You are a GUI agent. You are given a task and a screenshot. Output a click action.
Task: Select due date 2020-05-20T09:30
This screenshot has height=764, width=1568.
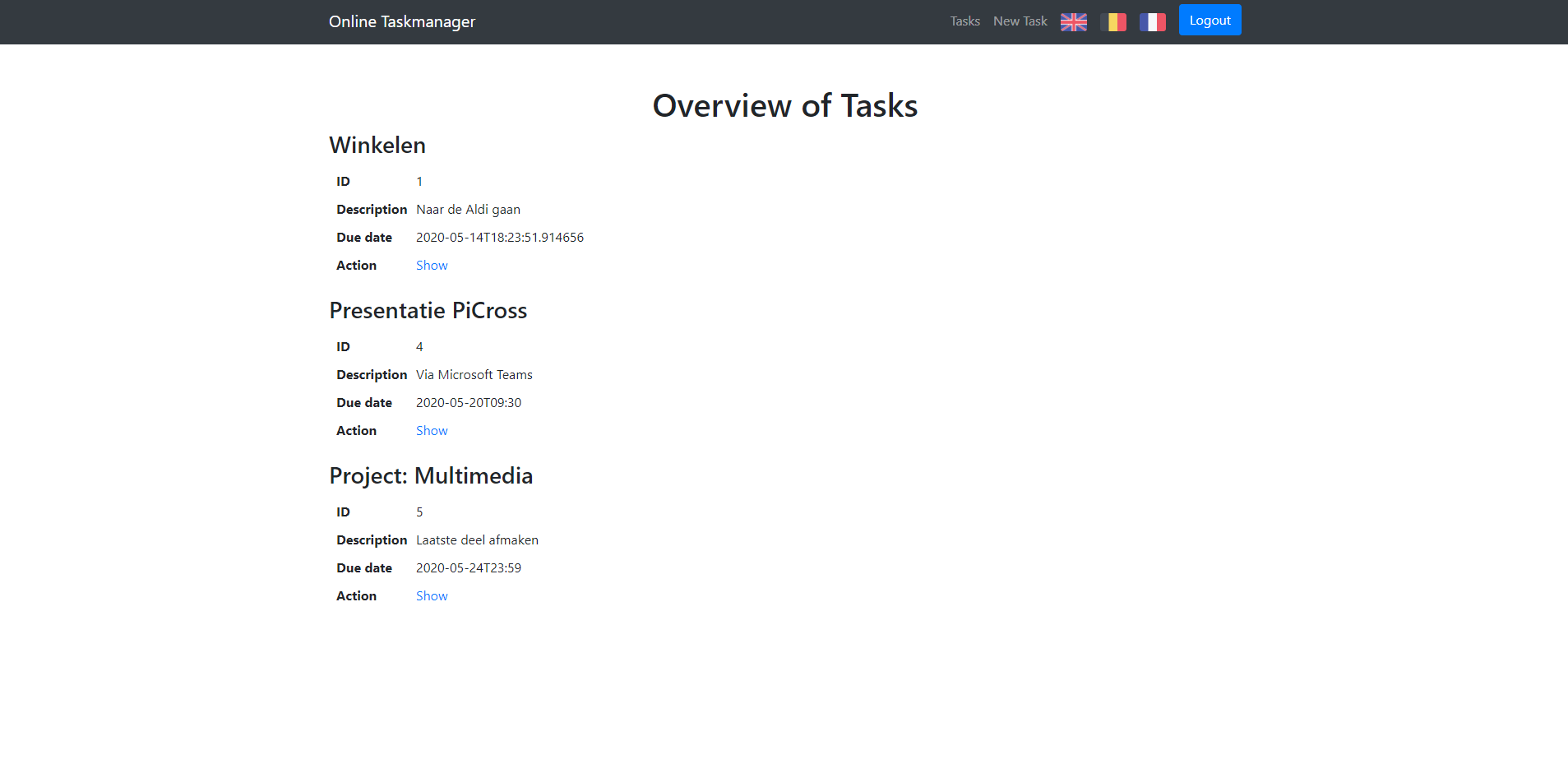point(469,403)
